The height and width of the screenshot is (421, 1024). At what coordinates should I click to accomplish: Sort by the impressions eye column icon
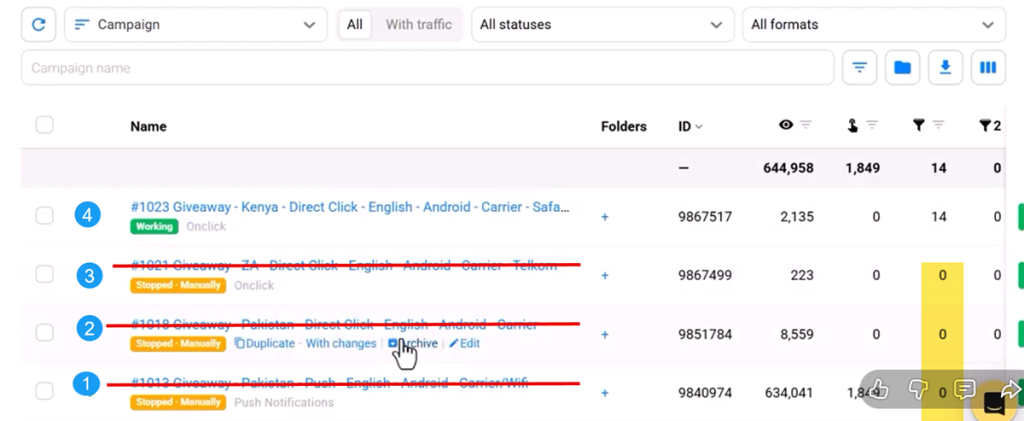786,125
